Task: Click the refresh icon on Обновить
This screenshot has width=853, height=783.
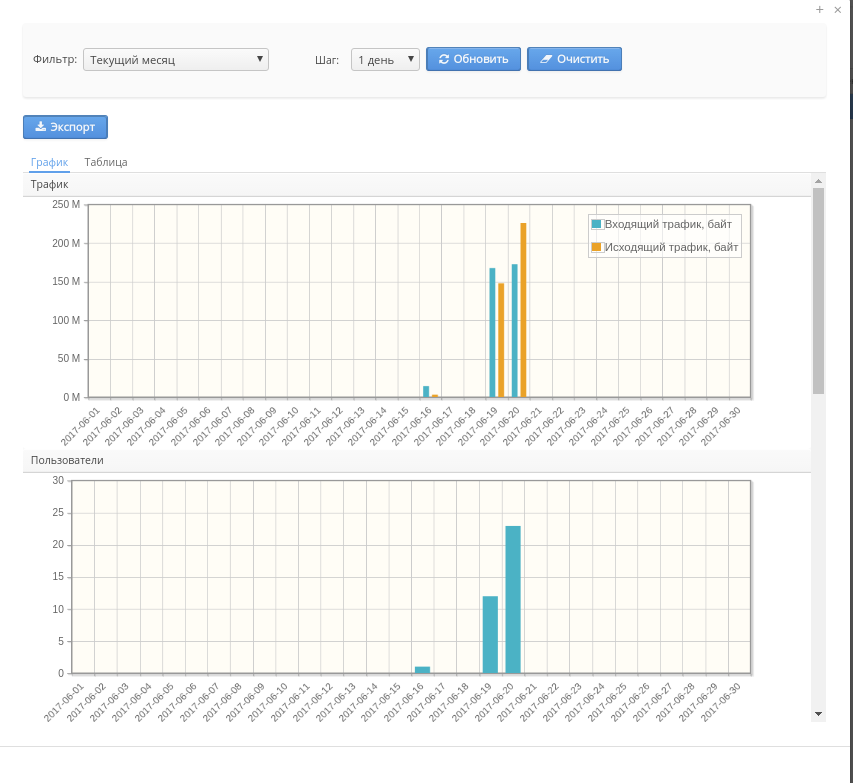Action: tap(444, 59)
